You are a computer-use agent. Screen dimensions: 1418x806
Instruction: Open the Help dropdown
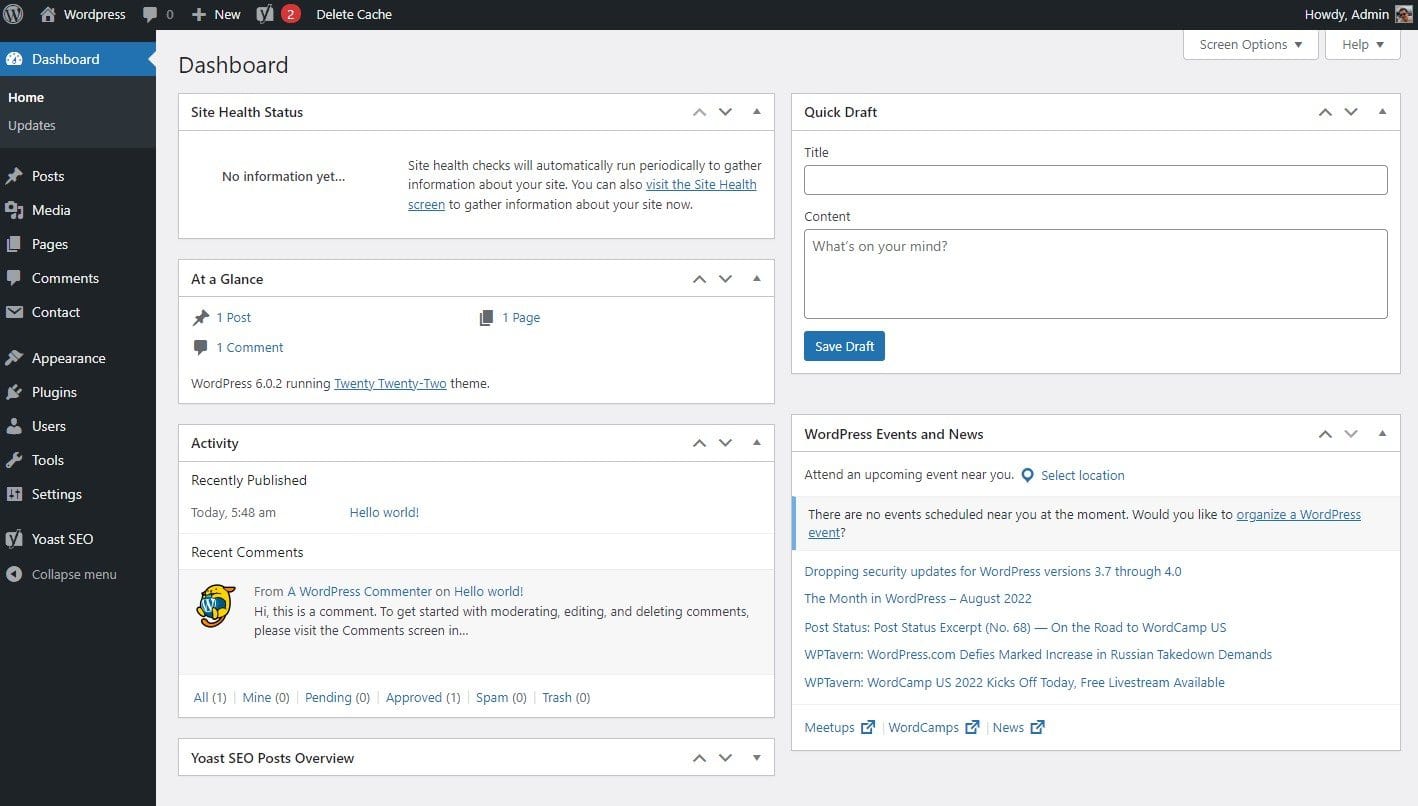point(1361,44)
